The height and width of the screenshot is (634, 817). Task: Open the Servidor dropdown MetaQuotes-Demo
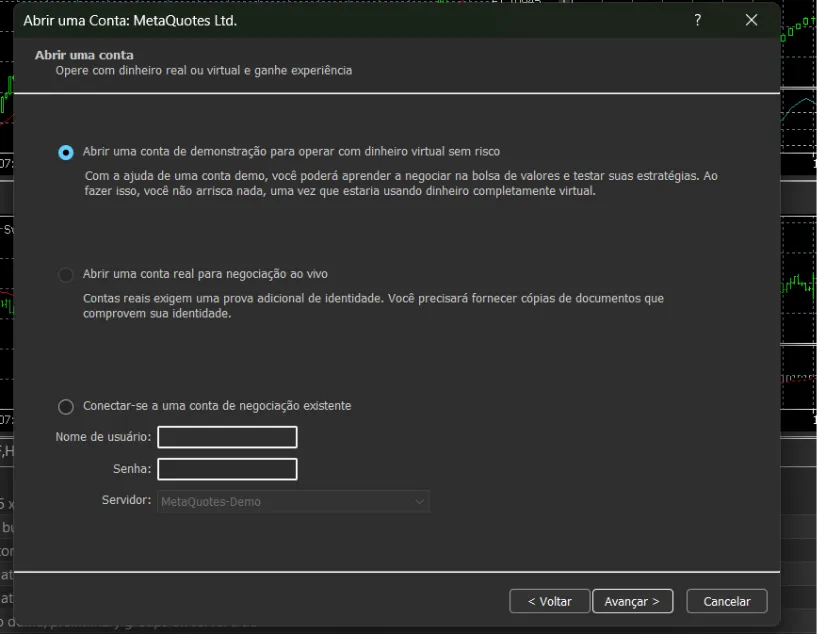[293, 502]
